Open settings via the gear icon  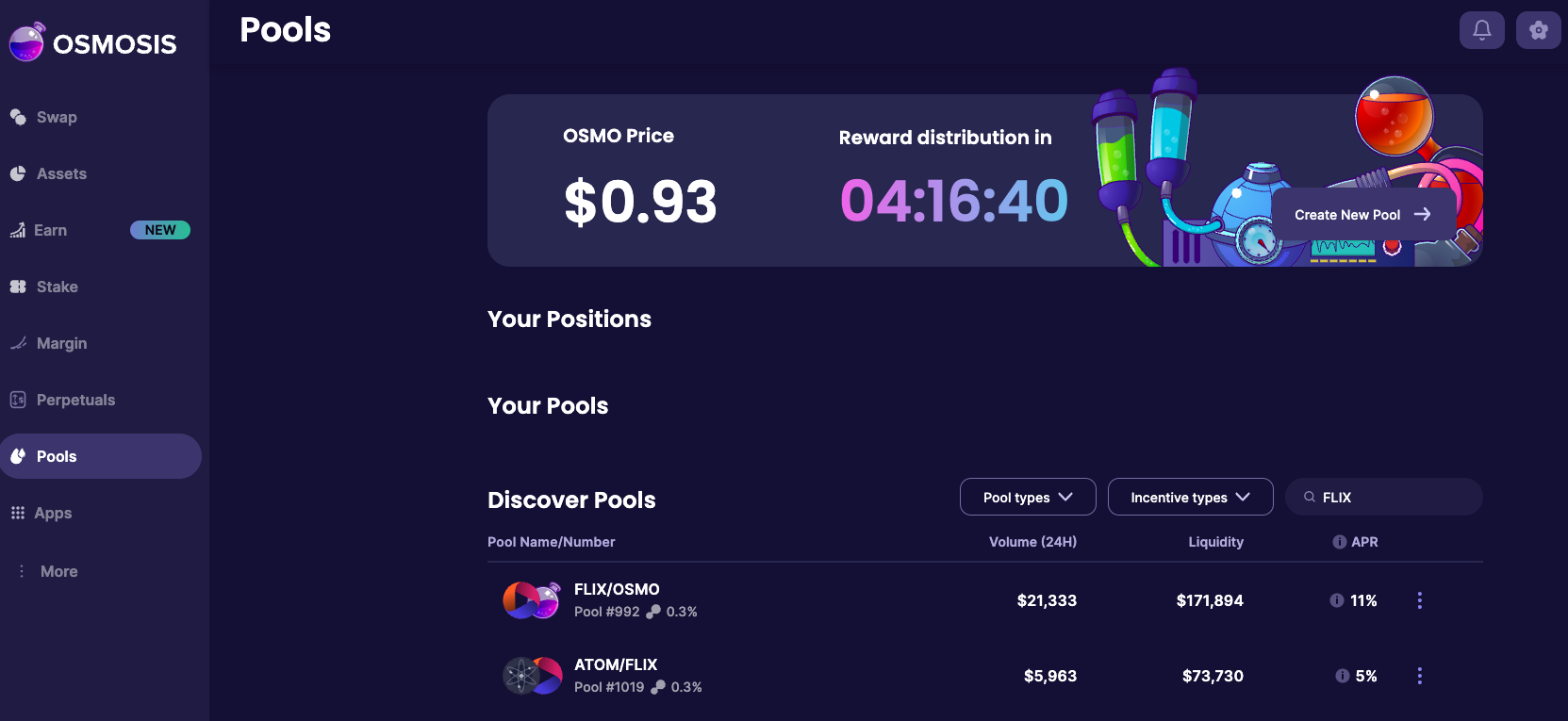coord(1538,30)
